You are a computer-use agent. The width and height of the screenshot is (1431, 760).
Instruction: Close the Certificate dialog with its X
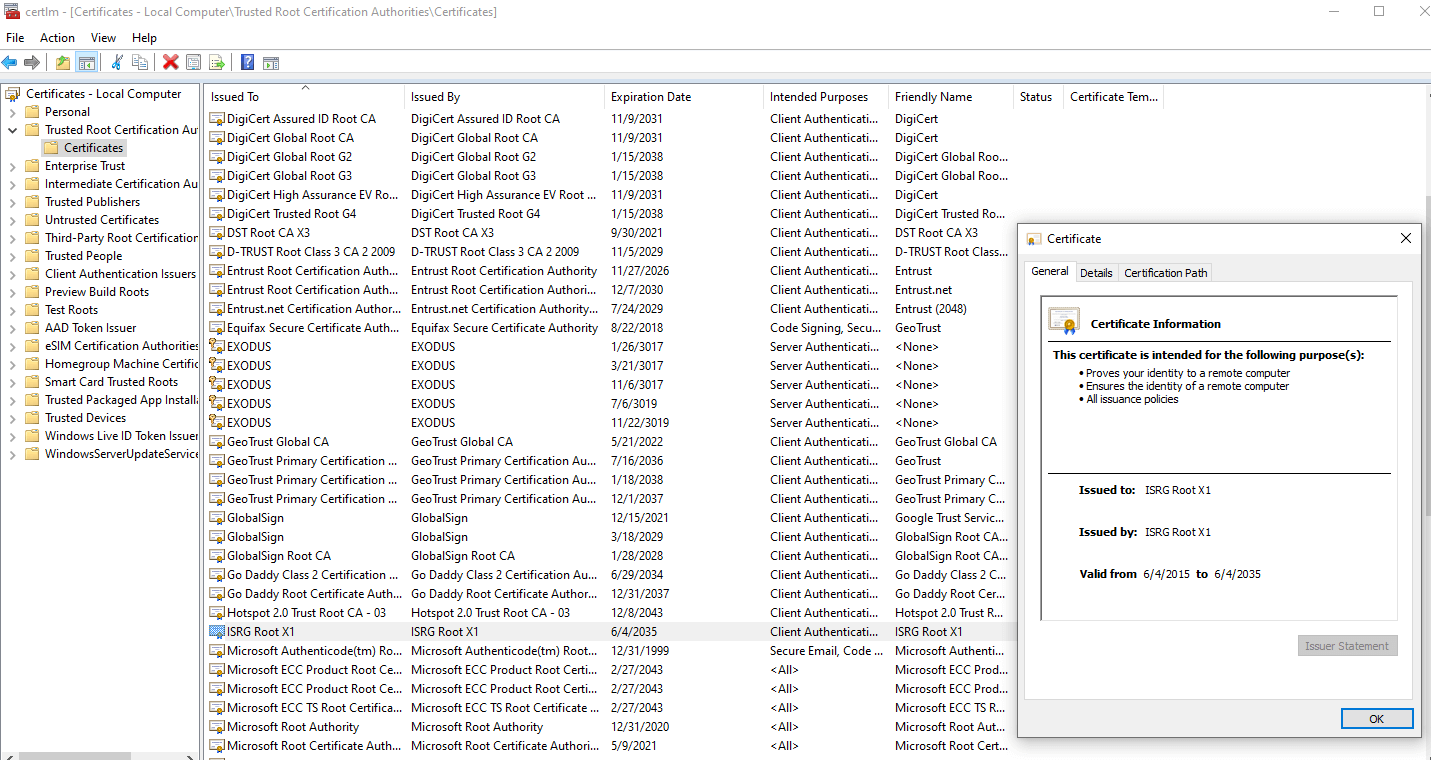pyautogui.click(x=1405, y=238)
